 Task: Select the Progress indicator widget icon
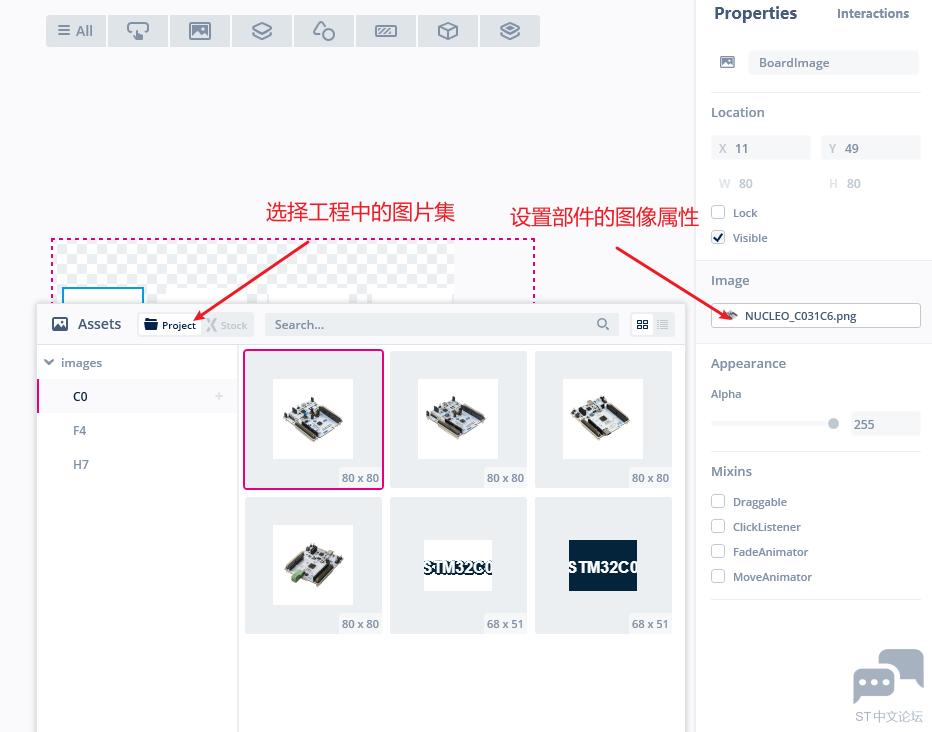click(385, 31)
